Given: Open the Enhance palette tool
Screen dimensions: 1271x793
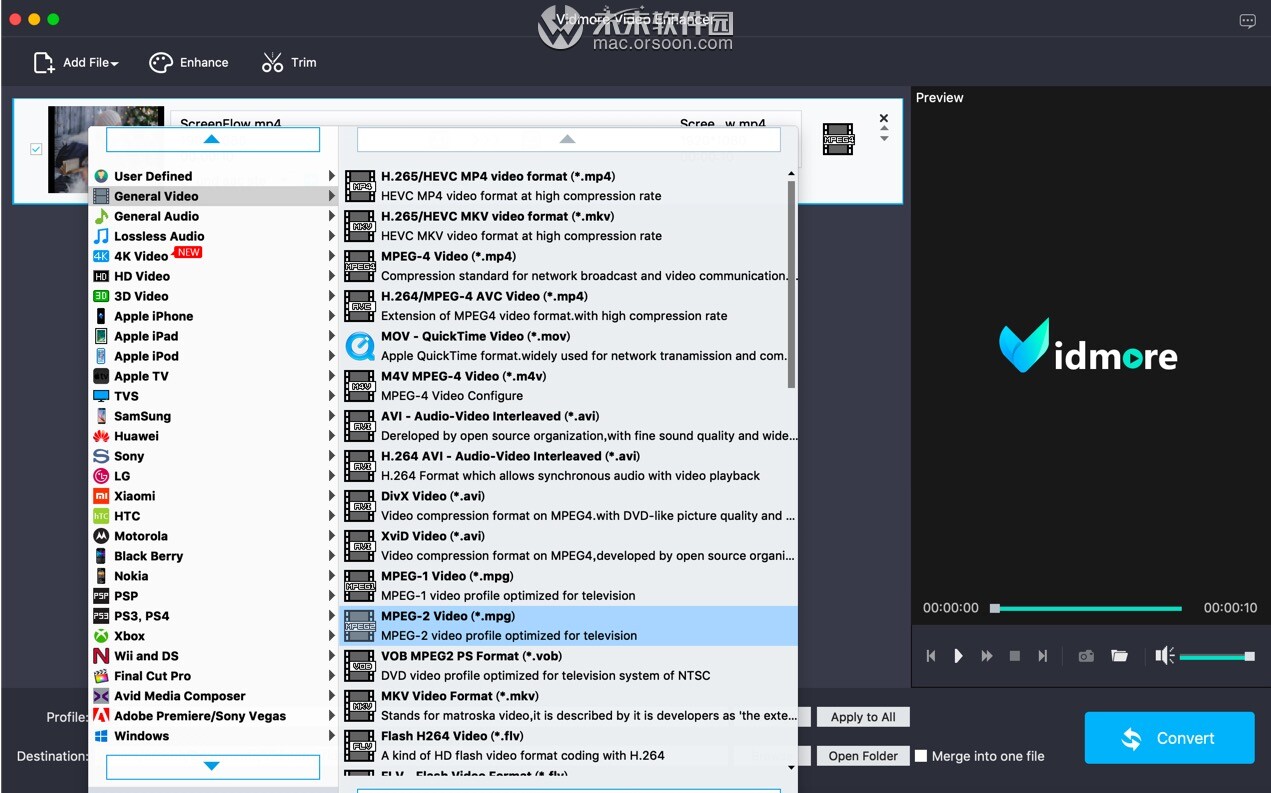Looking at the screenshot, I should coord(161,63).
